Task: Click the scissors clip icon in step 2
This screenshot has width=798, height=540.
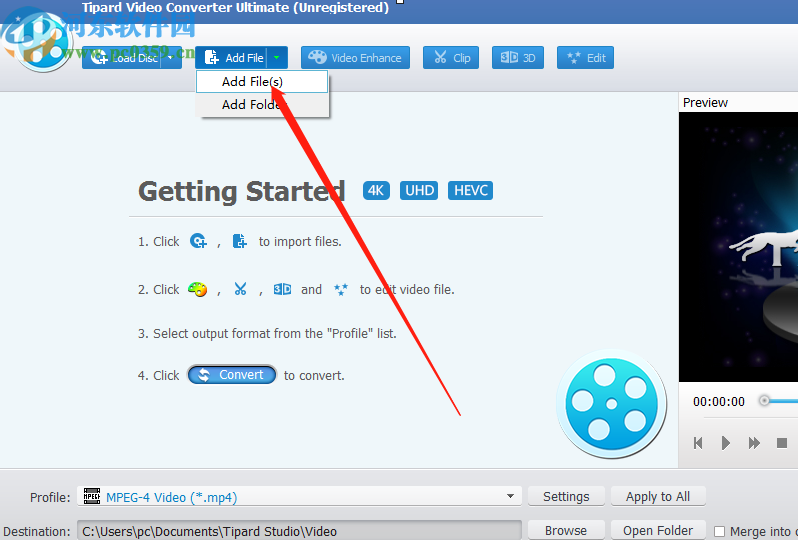Action: [240, 289]
